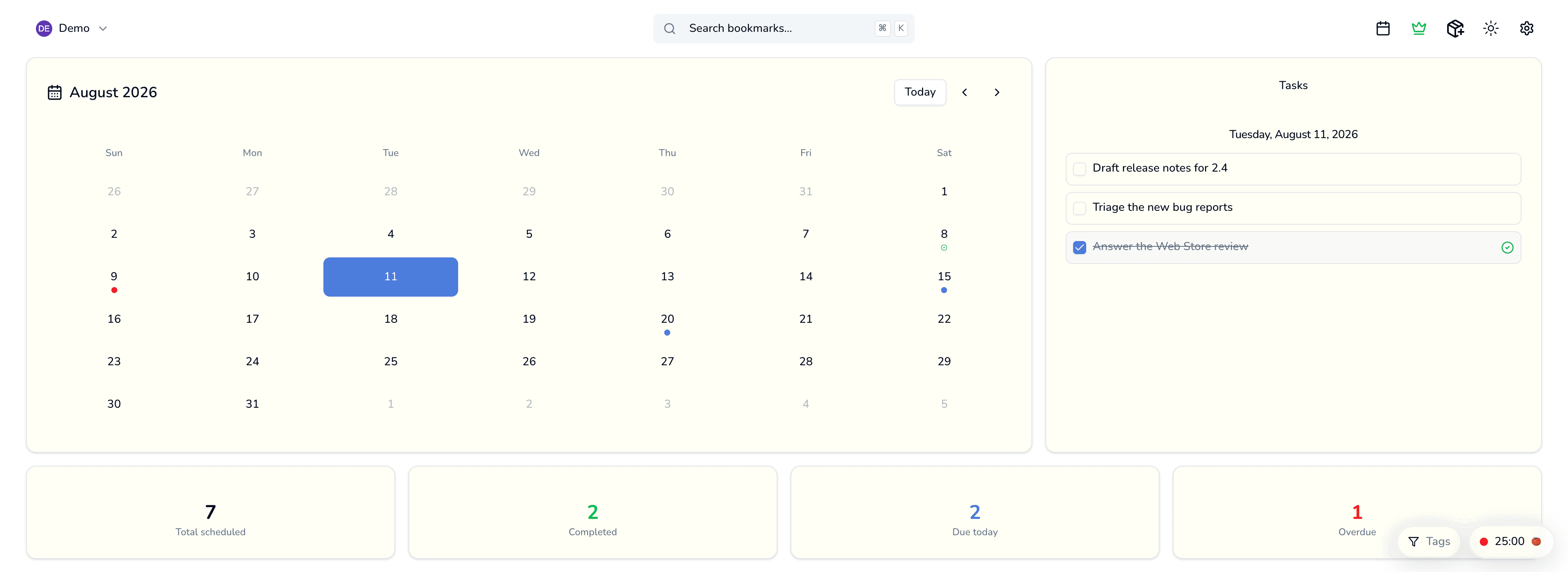Check Triage the new bug reports
Viewport: 1568px width, 572px height.
click(1079, 208)
